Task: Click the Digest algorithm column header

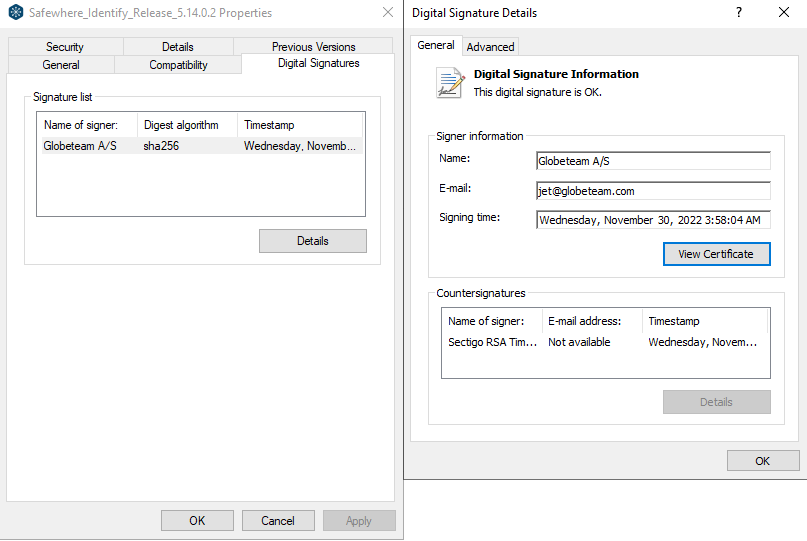Action: click(186, 125)
